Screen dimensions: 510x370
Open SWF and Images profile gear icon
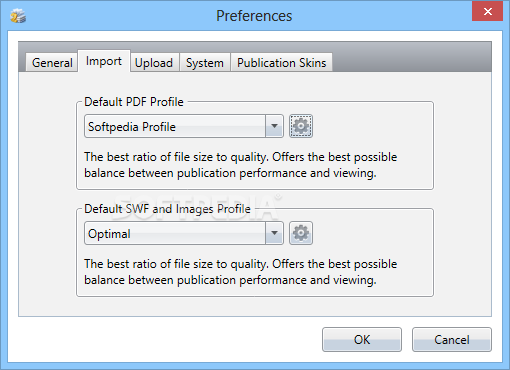(x=301, y=233)
